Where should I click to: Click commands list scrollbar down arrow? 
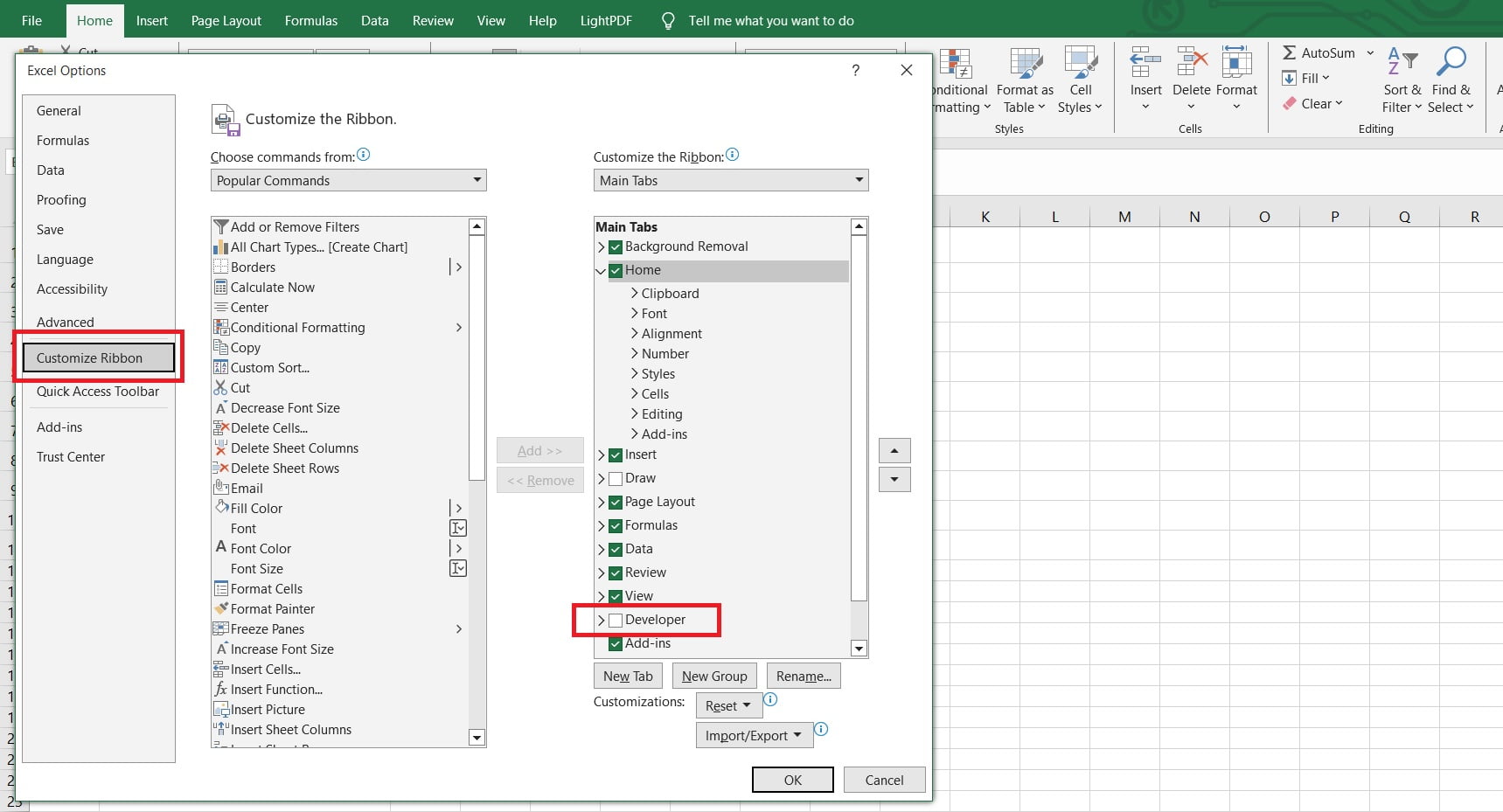click(x=477, y=738)
